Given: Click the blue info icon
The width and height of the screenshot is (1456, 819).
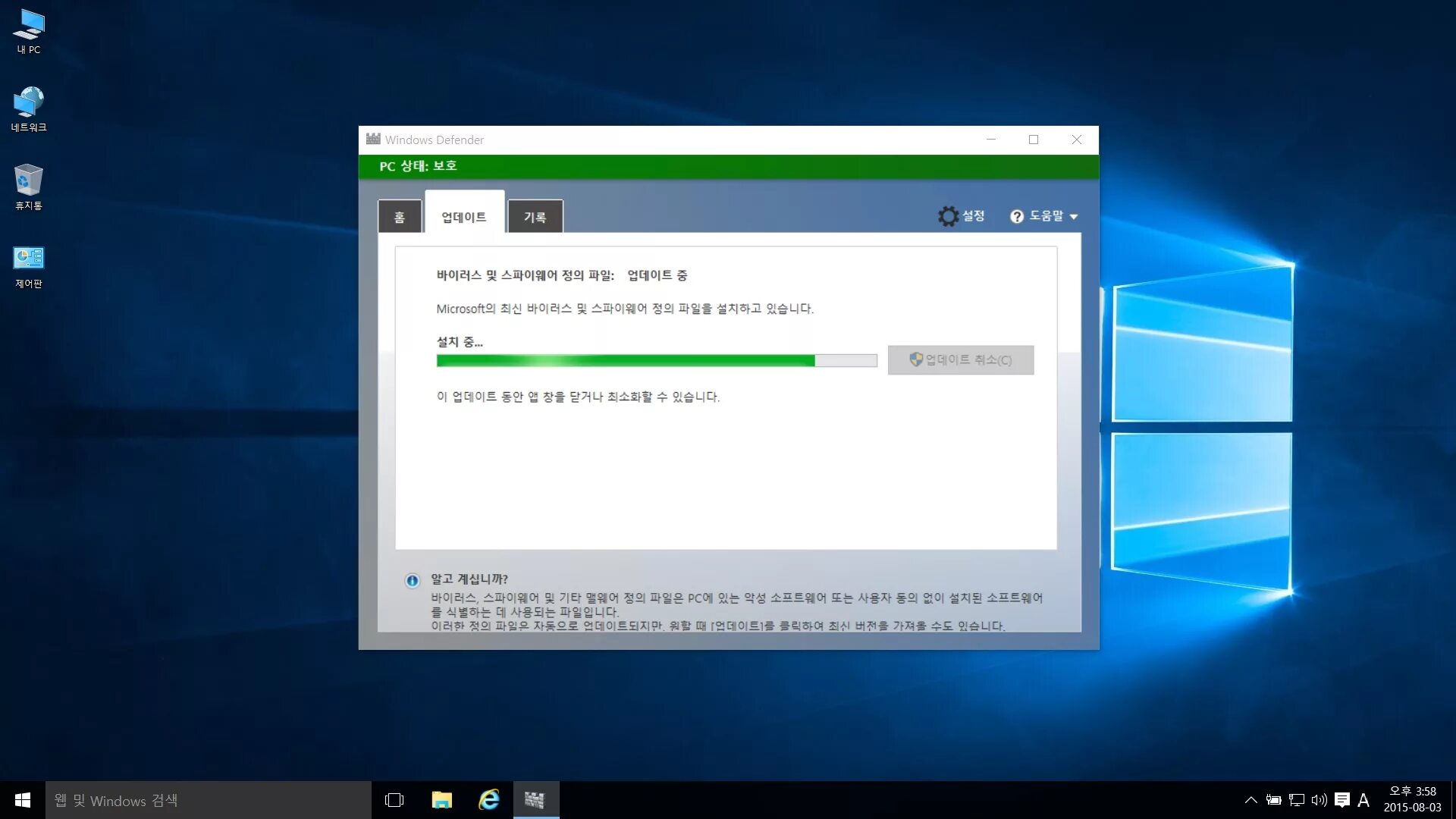Looking at the screenshot, I should pyautogui.click(x=412, y=581).
